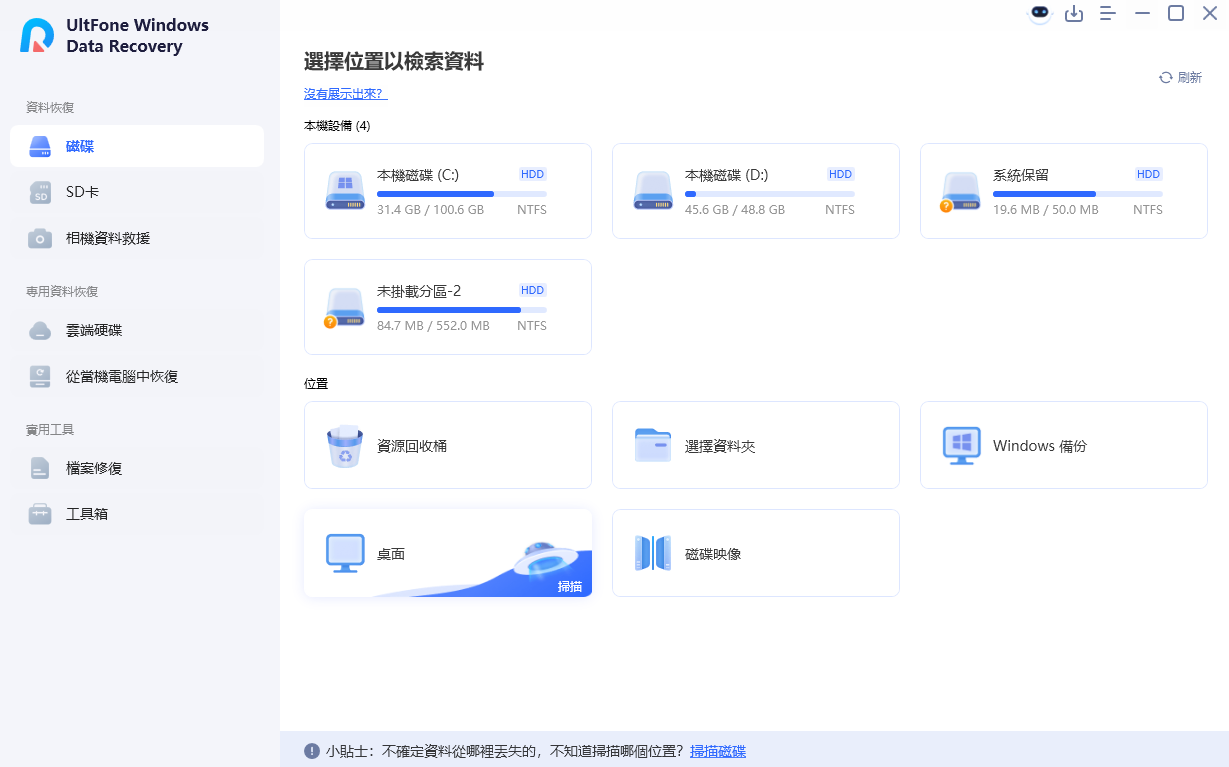Open 檔案修復 in the sidebar
Screen dimensions: 1229x767
pyautogui.click(x=137, y=468)
